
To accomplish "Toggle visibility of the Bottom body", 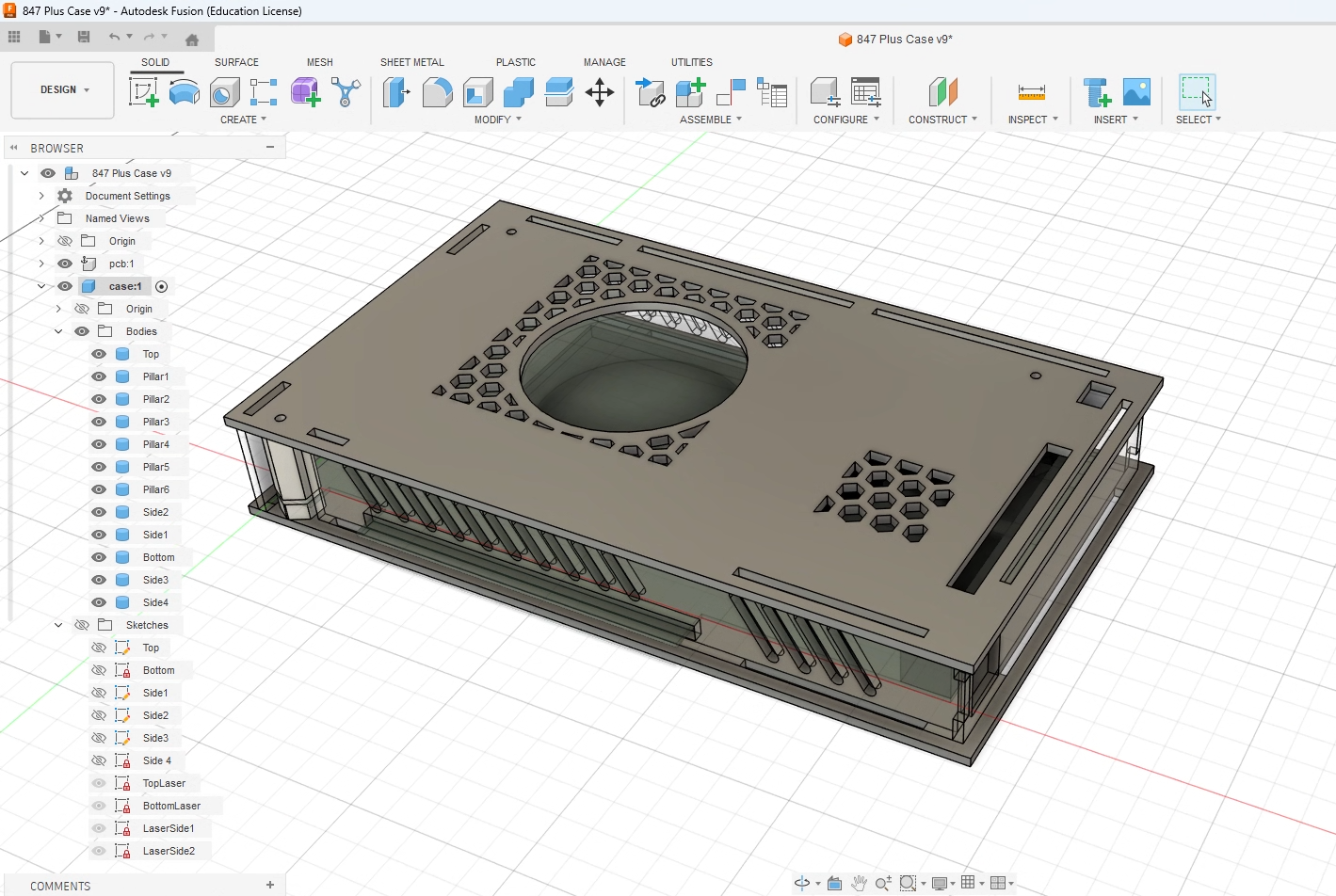I will pyautogui.click(x=99, y=557).
